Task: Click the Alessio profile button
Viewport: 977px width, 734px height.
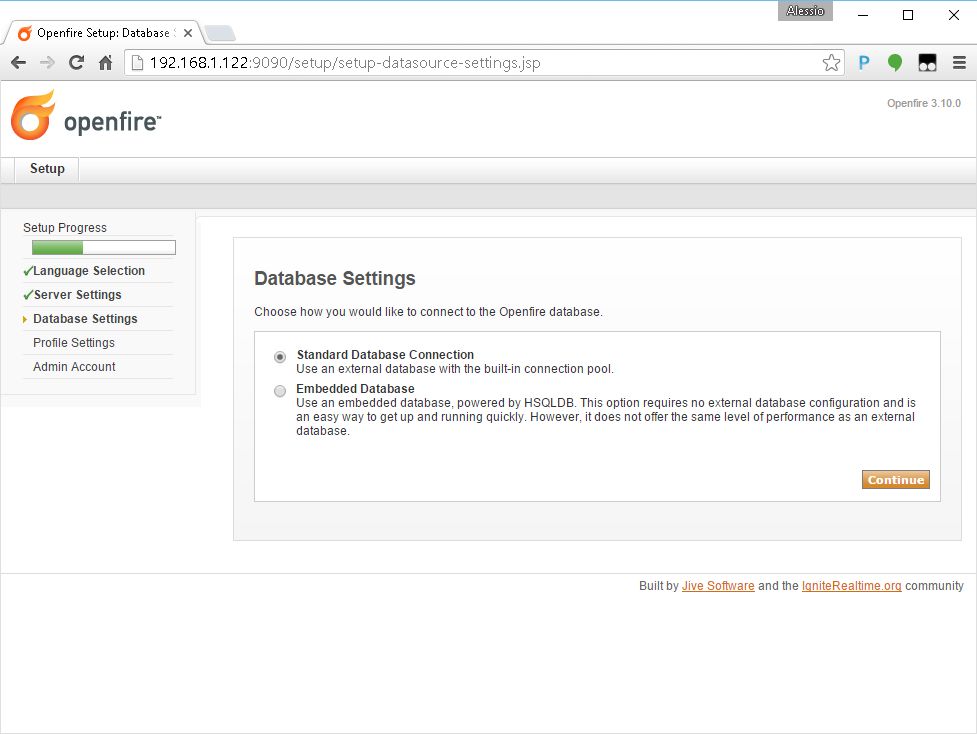Action: 805,11
